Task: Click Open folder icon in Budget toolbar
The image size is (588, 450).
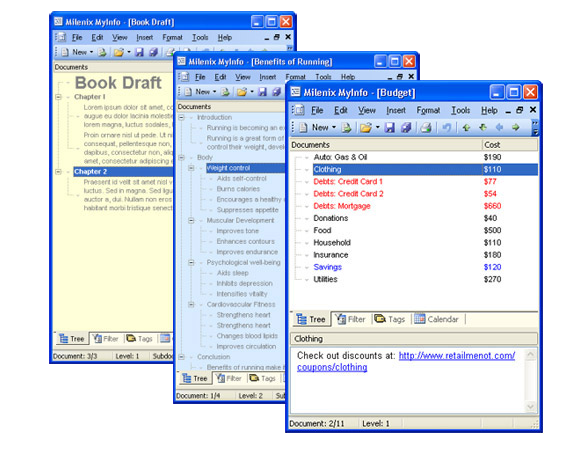Action: [x=366, y=128]
